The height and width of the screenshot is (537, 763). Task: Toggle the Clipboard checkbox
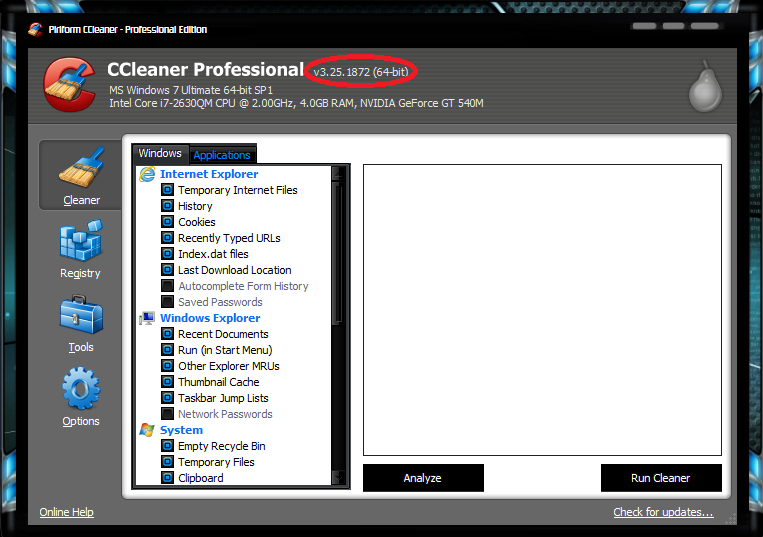click(x=167, y=478)
